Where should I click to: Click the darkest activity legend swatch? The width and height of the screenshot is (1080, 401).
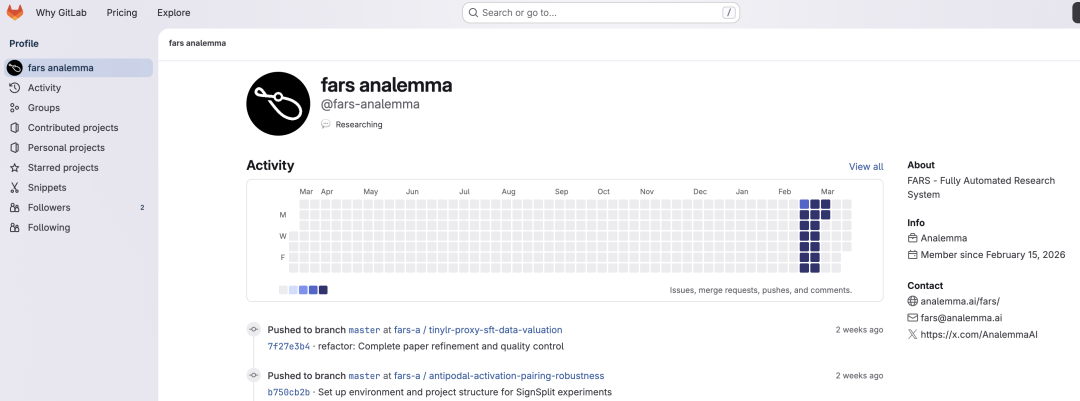(323, 290)
